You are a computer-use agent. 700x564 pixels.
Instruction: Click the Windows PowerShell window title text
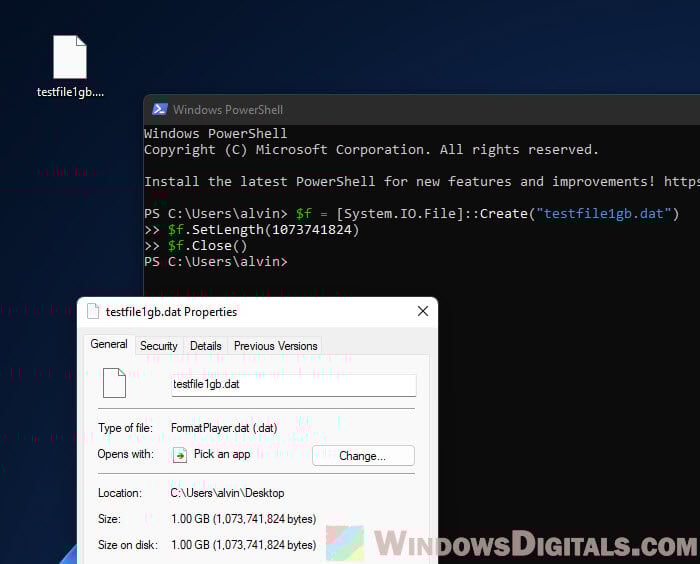click(228, 110)
